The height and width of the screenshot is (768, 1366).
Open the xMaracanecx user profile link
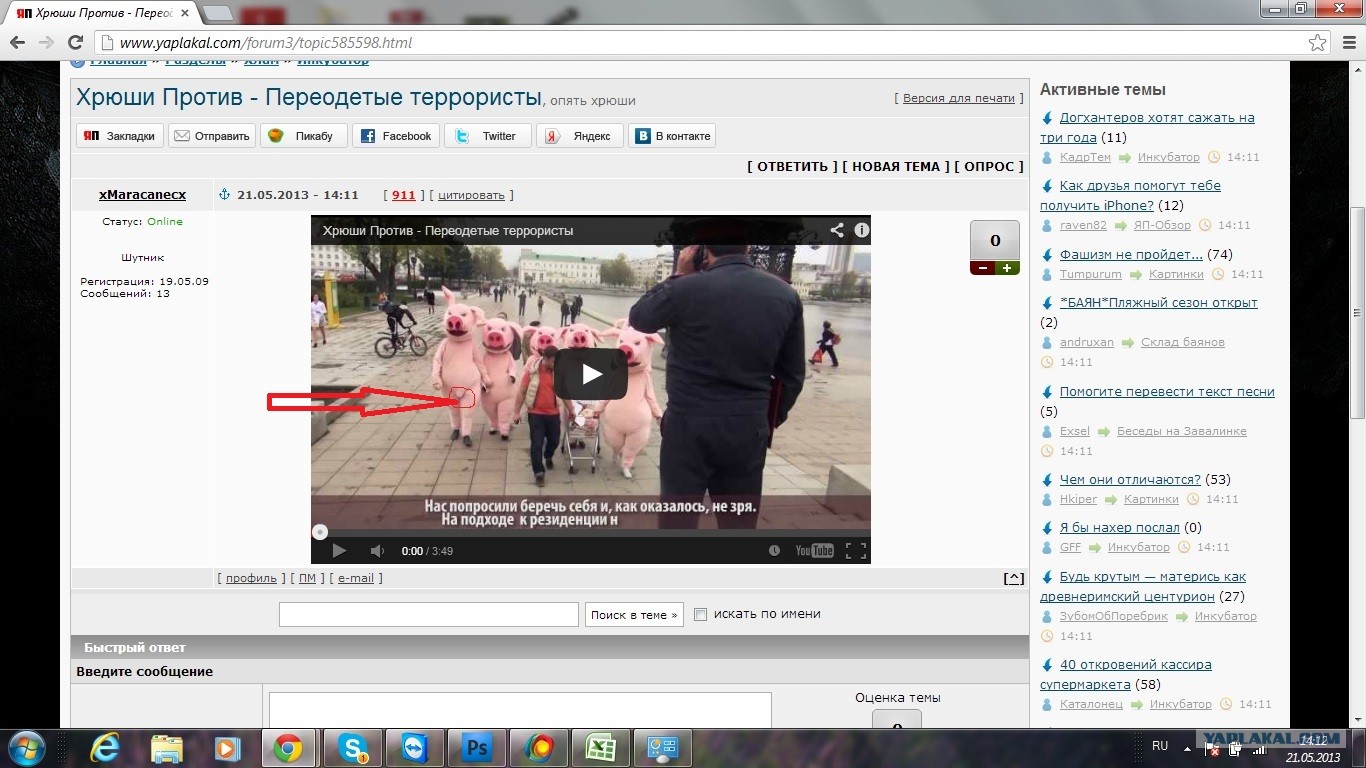tap(142, 195)
